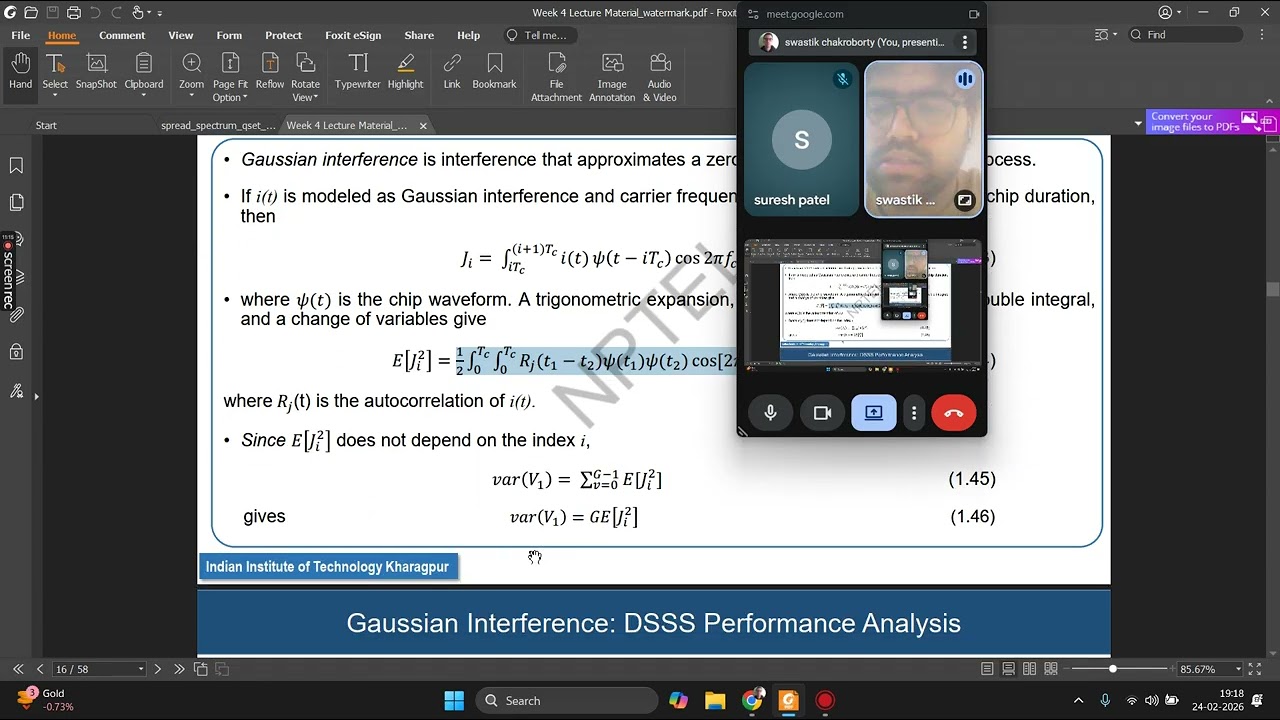Toggle microphone in Google Meet window
Viewport: 1280px width, 720px height.
pyautogui.click(x=770, y=413)
